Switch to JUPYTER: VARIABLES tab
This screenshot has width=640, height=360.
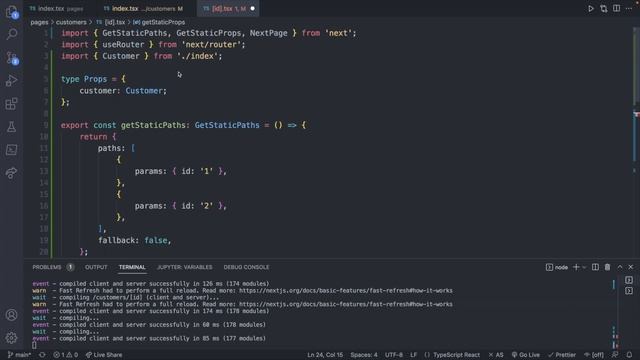pyautogui.click(x=184, y=267)
